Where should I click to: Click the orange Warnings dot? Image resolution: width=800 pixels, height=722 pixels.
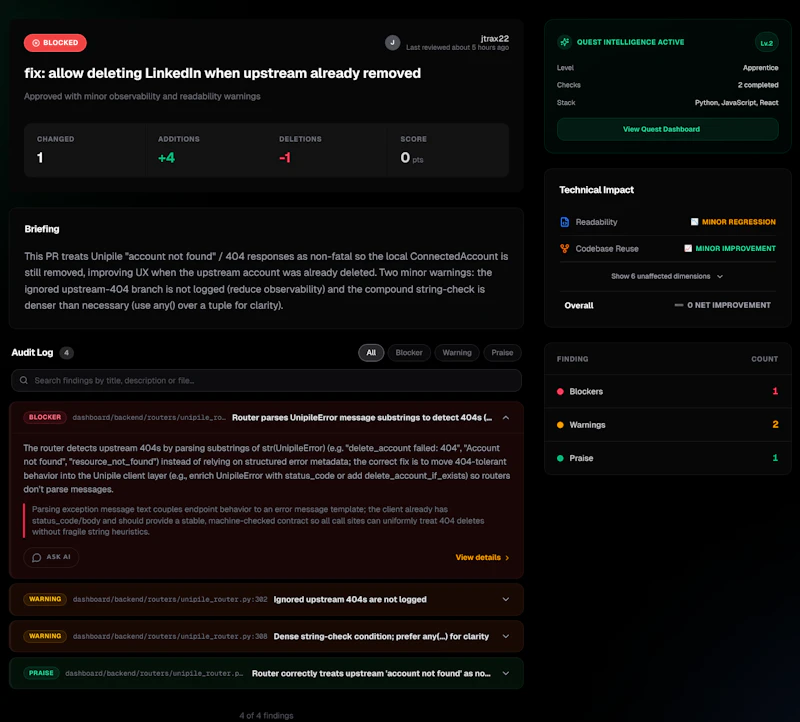(x=560, y=425)
